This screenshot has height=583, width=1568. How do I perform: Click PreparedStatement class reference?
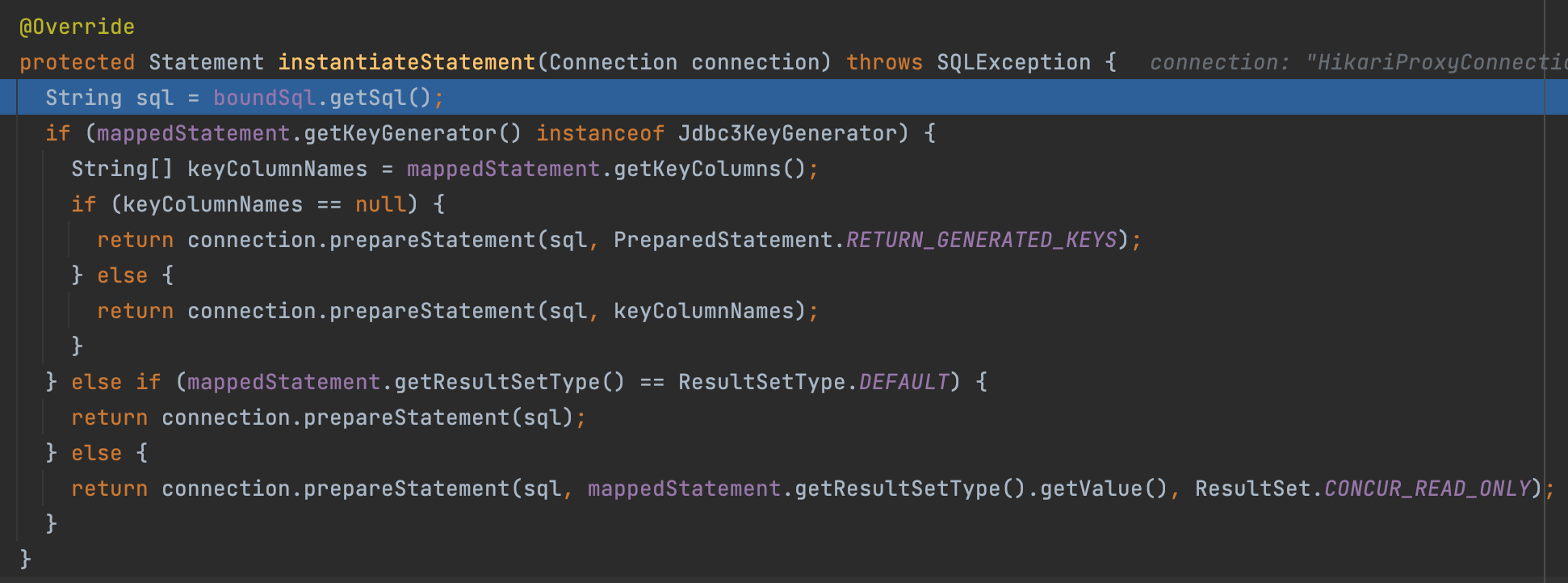[x=723, y=240]
